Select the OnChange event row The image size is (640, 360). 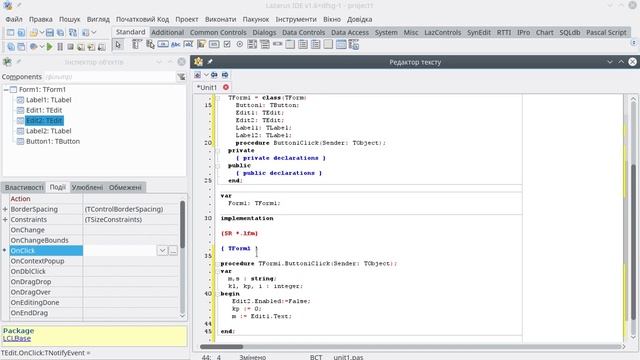point(94,230)
